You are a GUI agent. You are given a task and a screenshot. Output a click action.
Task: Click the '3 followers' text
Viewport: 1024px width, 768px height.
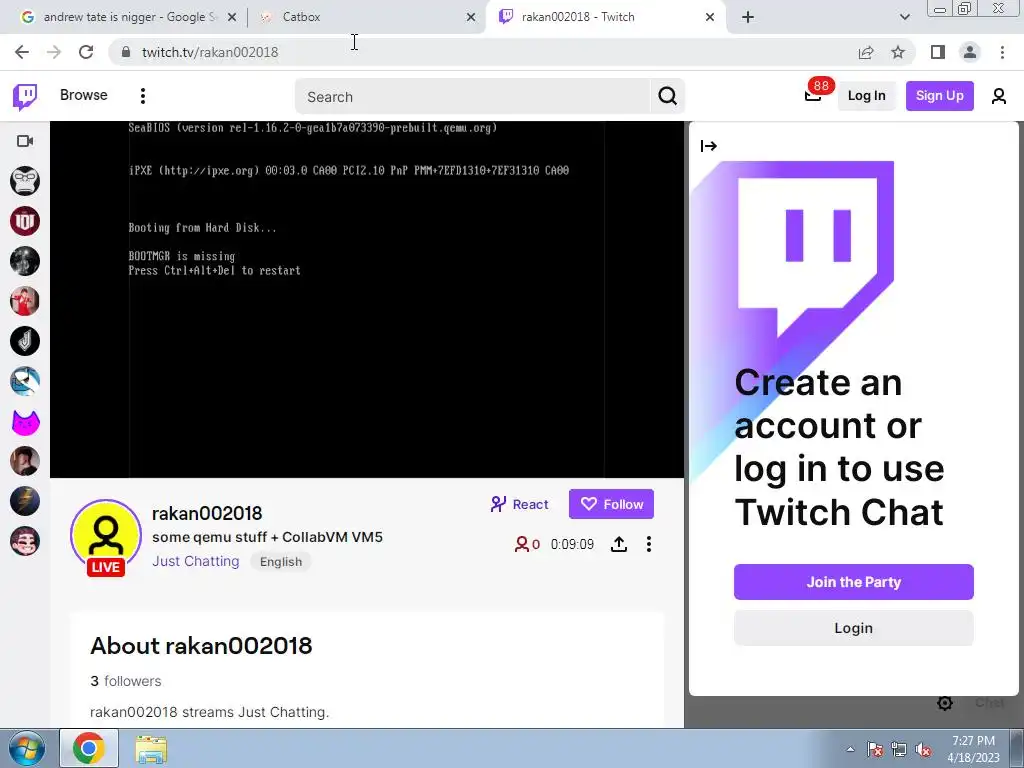125,681
